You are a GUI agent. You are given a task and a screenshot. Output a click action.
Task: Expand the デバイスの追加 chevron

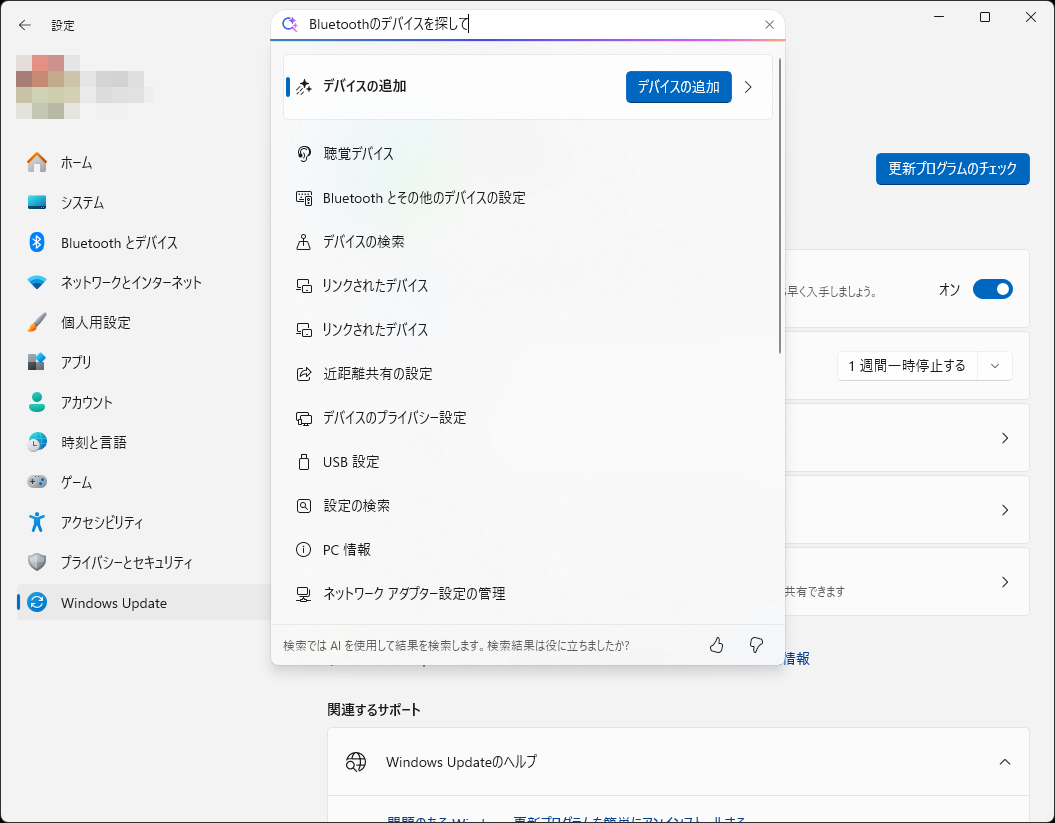click(748, 87)
